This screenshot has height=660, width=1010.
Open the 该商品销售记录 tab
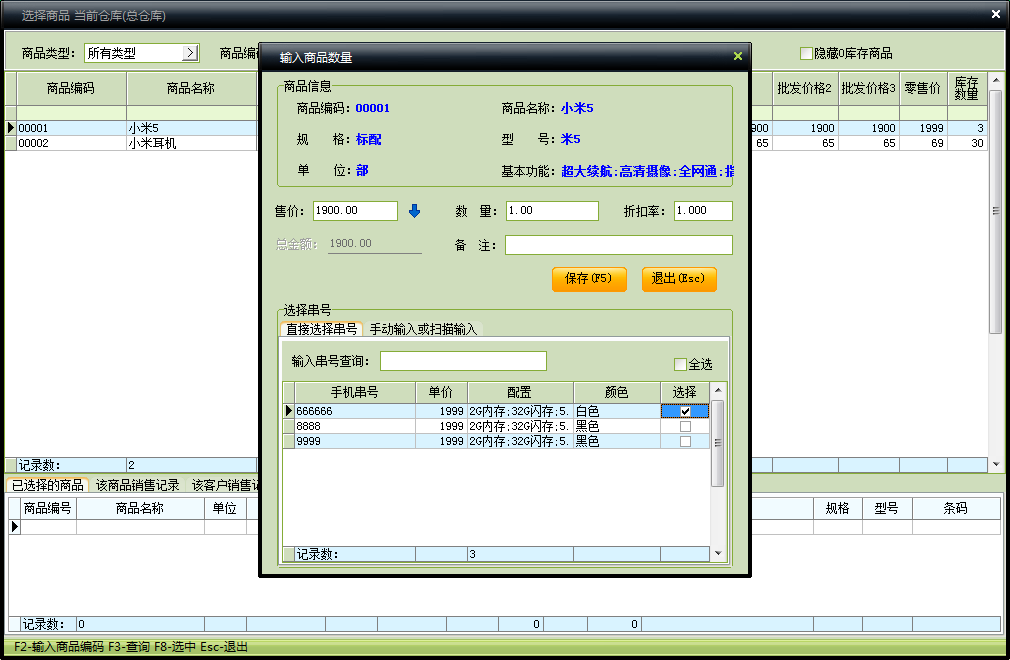click(x=137, y=485)
